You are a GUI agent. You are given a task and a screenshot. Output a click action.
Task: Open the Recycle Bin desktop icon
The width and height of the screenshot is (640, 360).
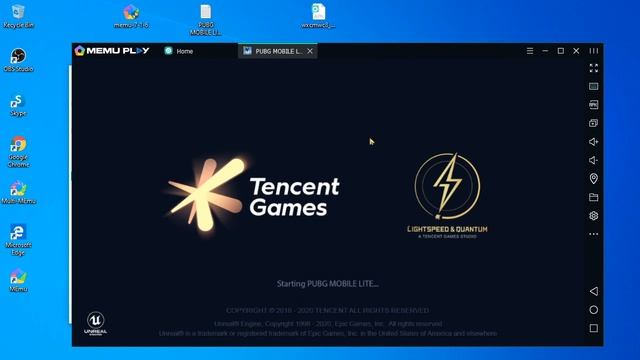click(18, 16)
